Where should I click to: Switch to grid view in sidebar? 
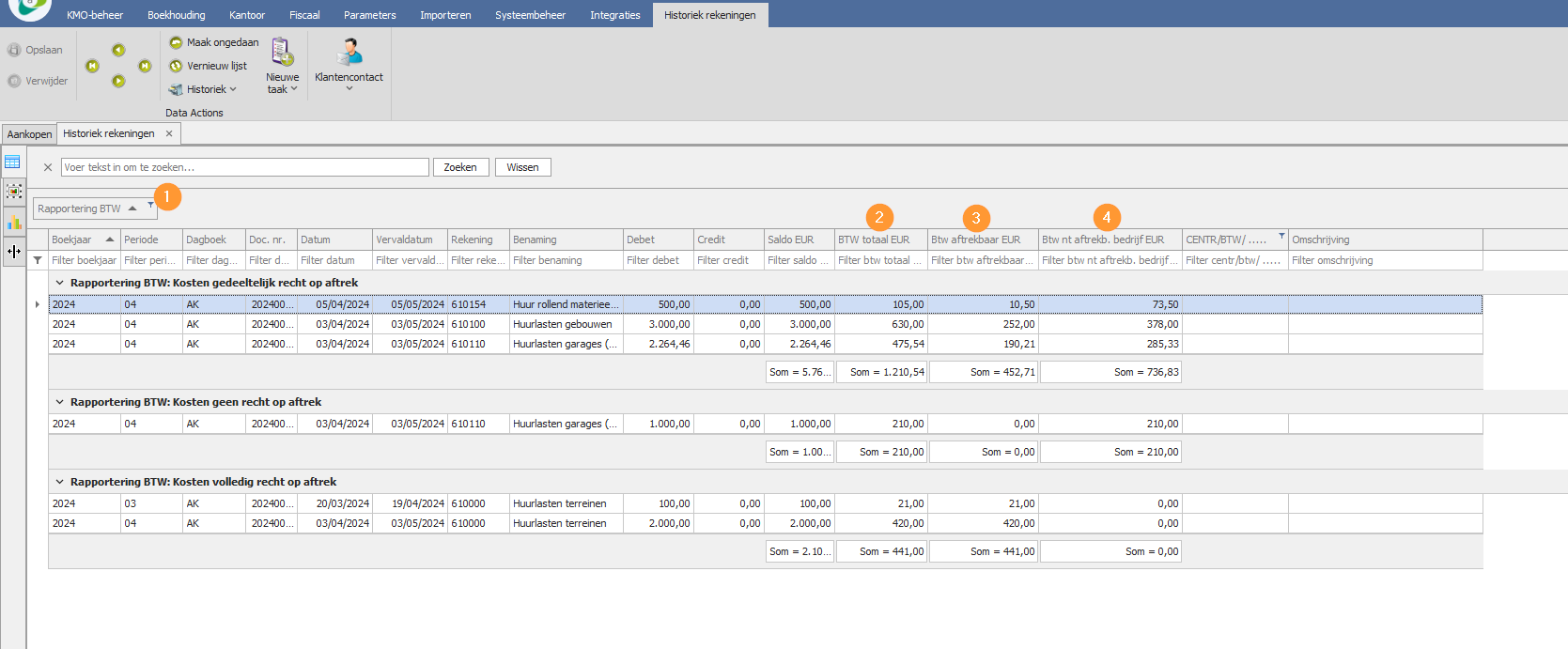tap(13, 162)
